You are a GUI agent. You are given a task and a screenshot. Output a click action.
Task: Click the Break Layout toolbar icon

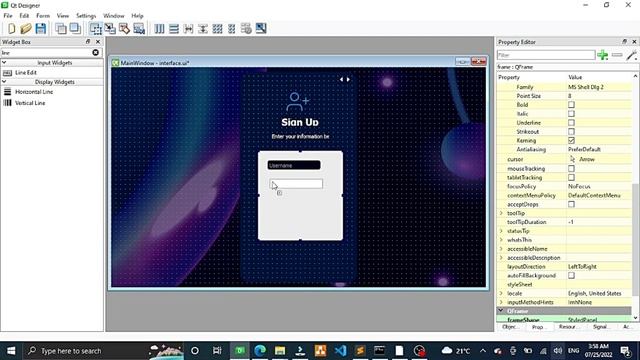click(246, 29)
